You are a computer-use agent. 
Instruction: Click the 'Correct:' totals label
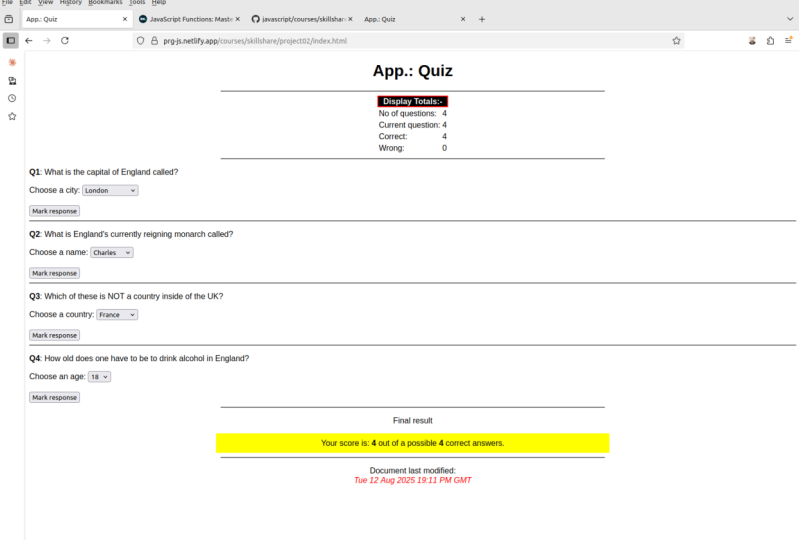click(x=393, y=137)
